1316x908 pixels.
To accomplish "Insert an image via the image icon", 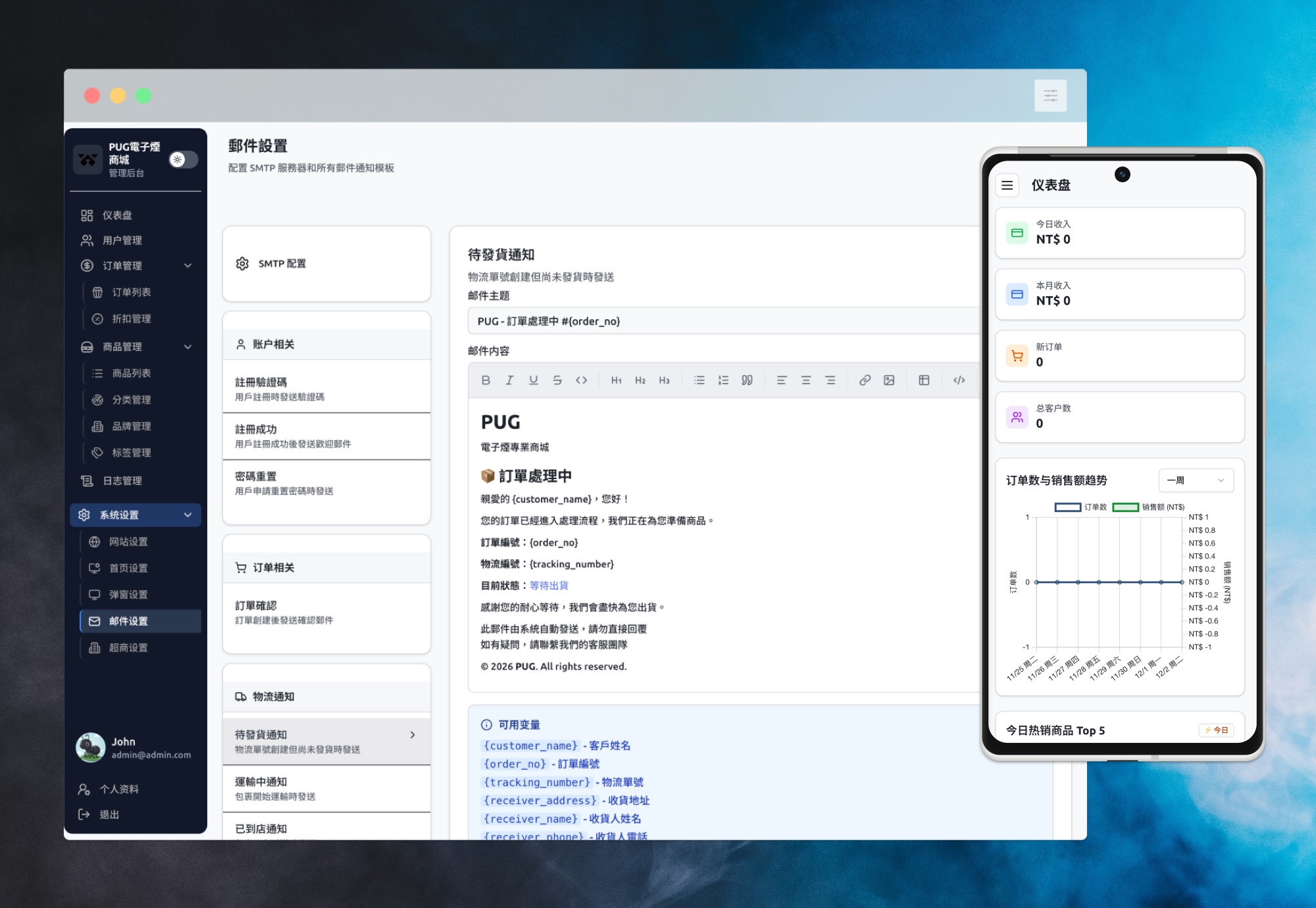I will pos(890,380).
